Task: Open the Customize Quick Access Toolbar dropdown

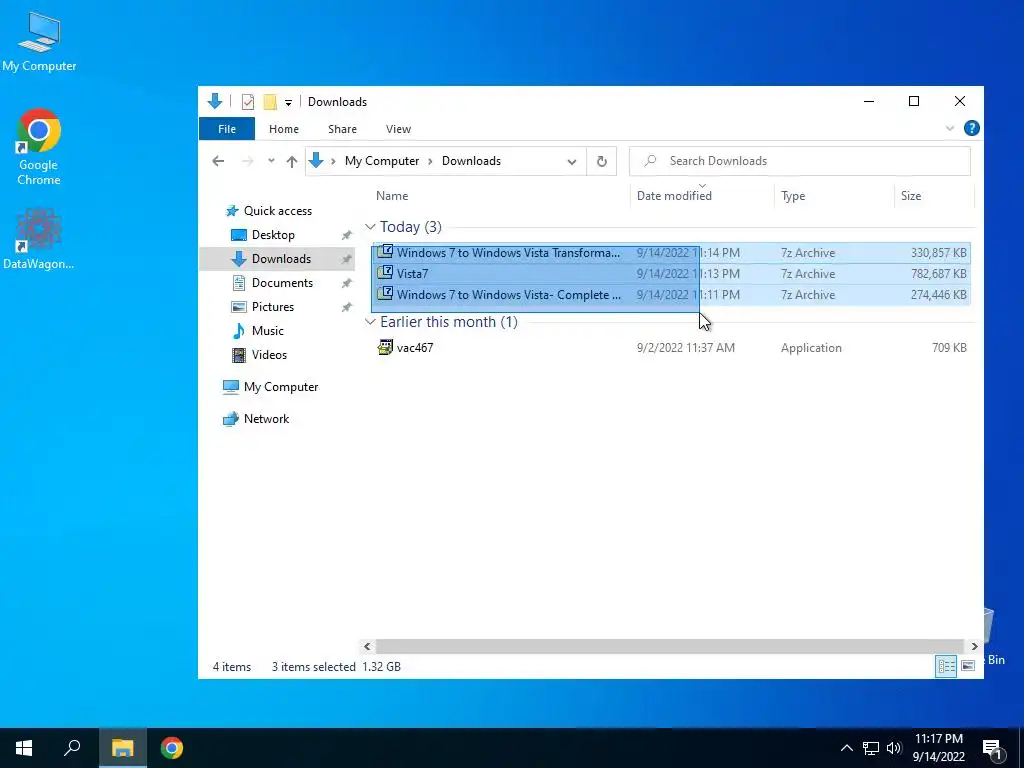Action: coord(288,103)
